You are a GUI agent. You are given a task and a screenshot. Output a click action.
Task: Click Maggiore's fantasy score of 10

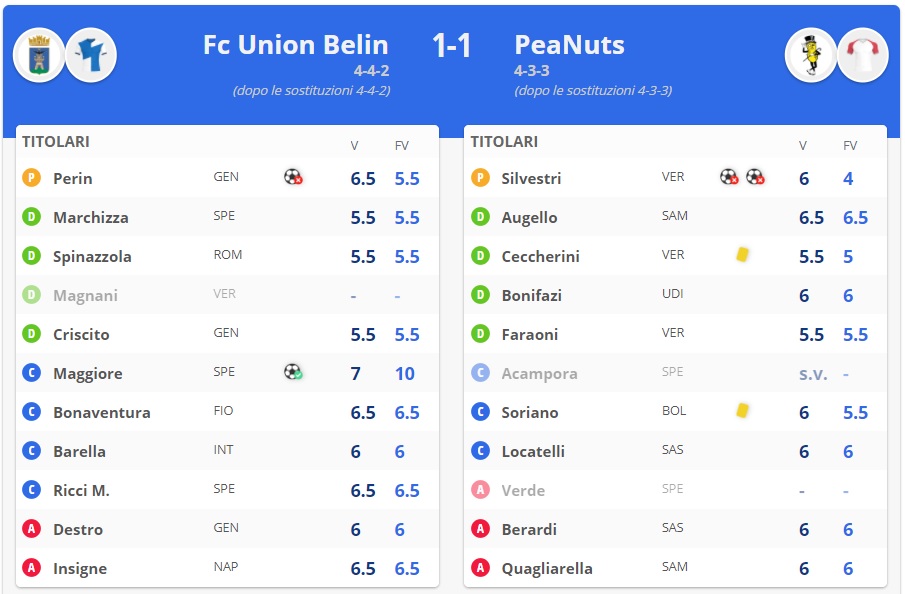click(405, 373)
